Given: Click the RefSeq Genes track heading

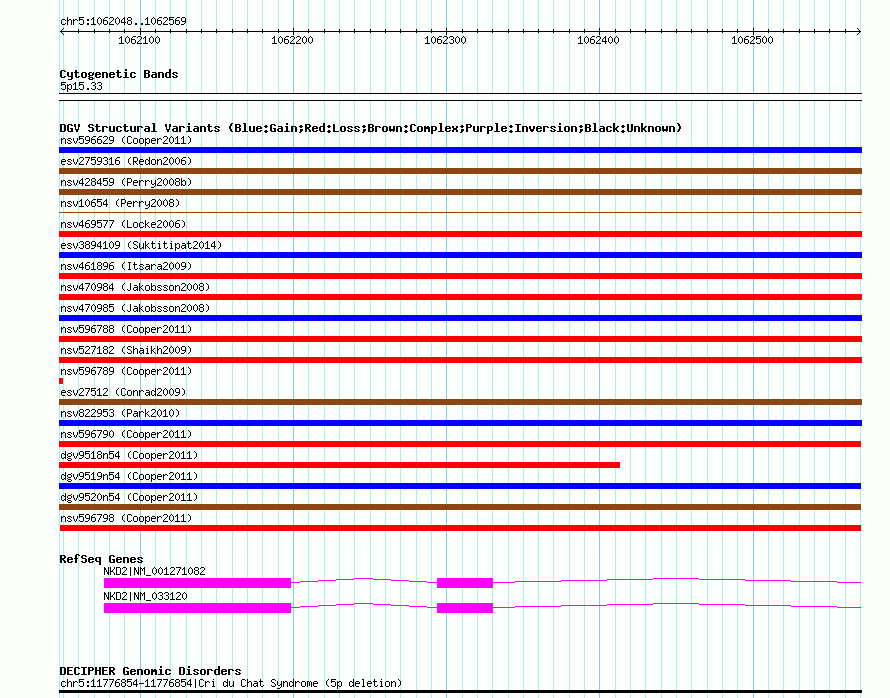Looking at the screenshot, I should (101, 559).
